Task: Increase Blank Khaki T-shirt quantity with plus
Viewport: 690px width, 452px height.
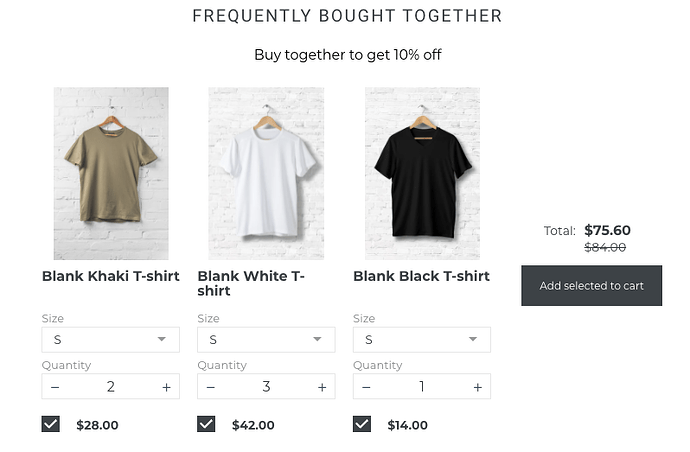Action: 166,387
